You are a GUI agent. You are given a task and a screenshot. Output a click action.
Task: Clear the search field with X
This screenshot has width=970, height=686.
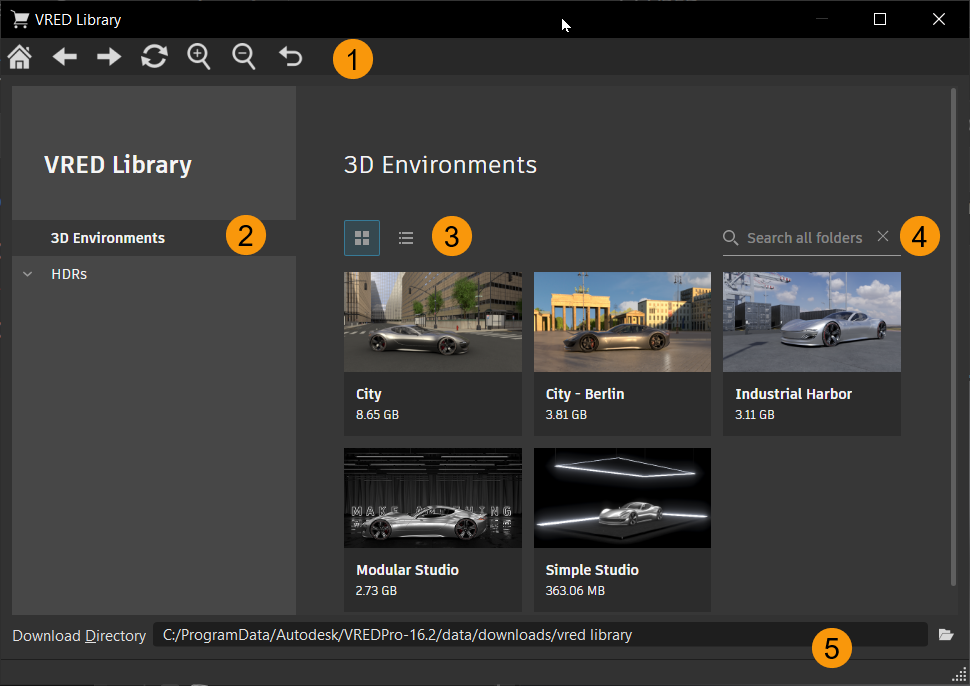pyautogui.click(x=883, y=236)
